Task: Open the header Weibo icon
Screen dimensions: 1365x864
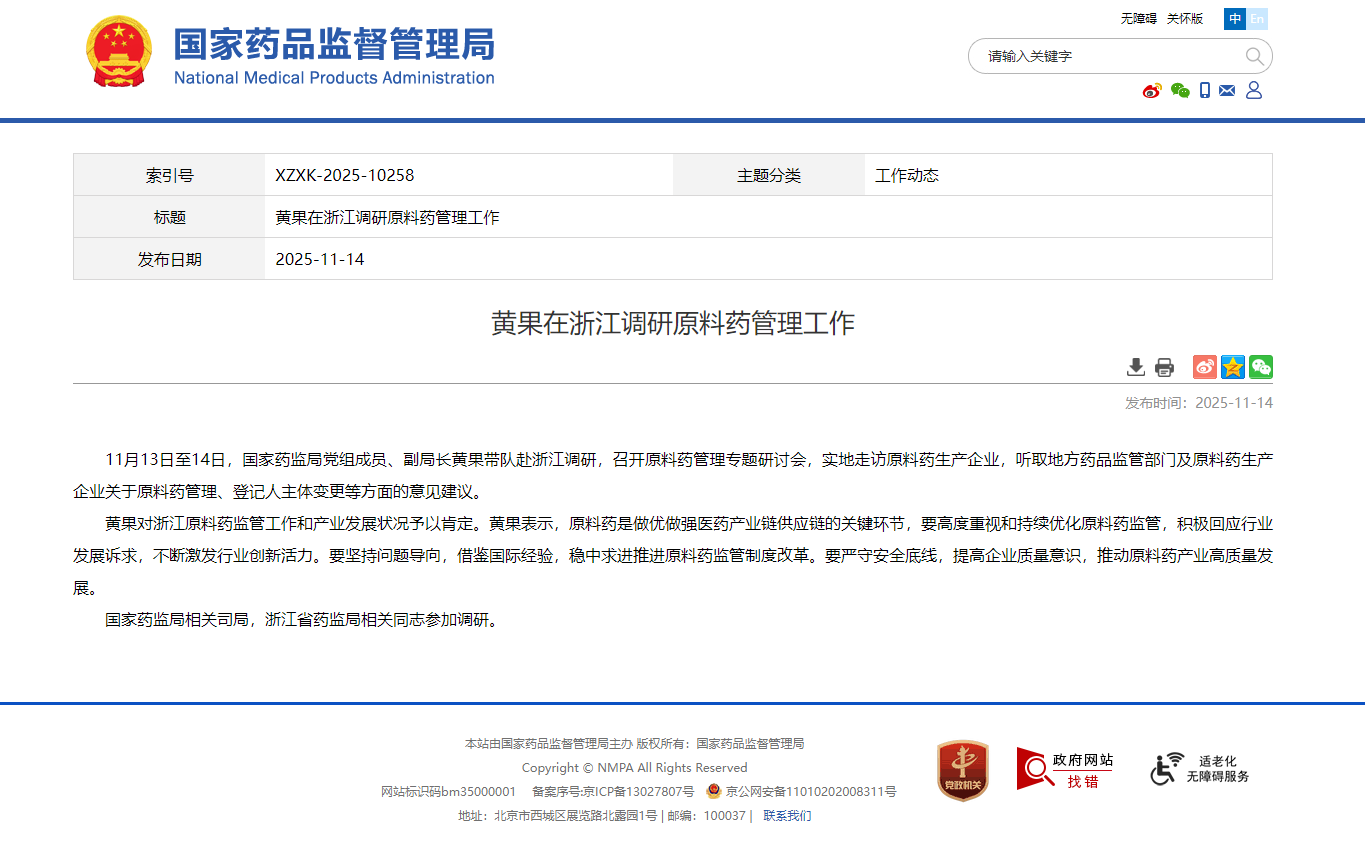Action: (1152, 91)
